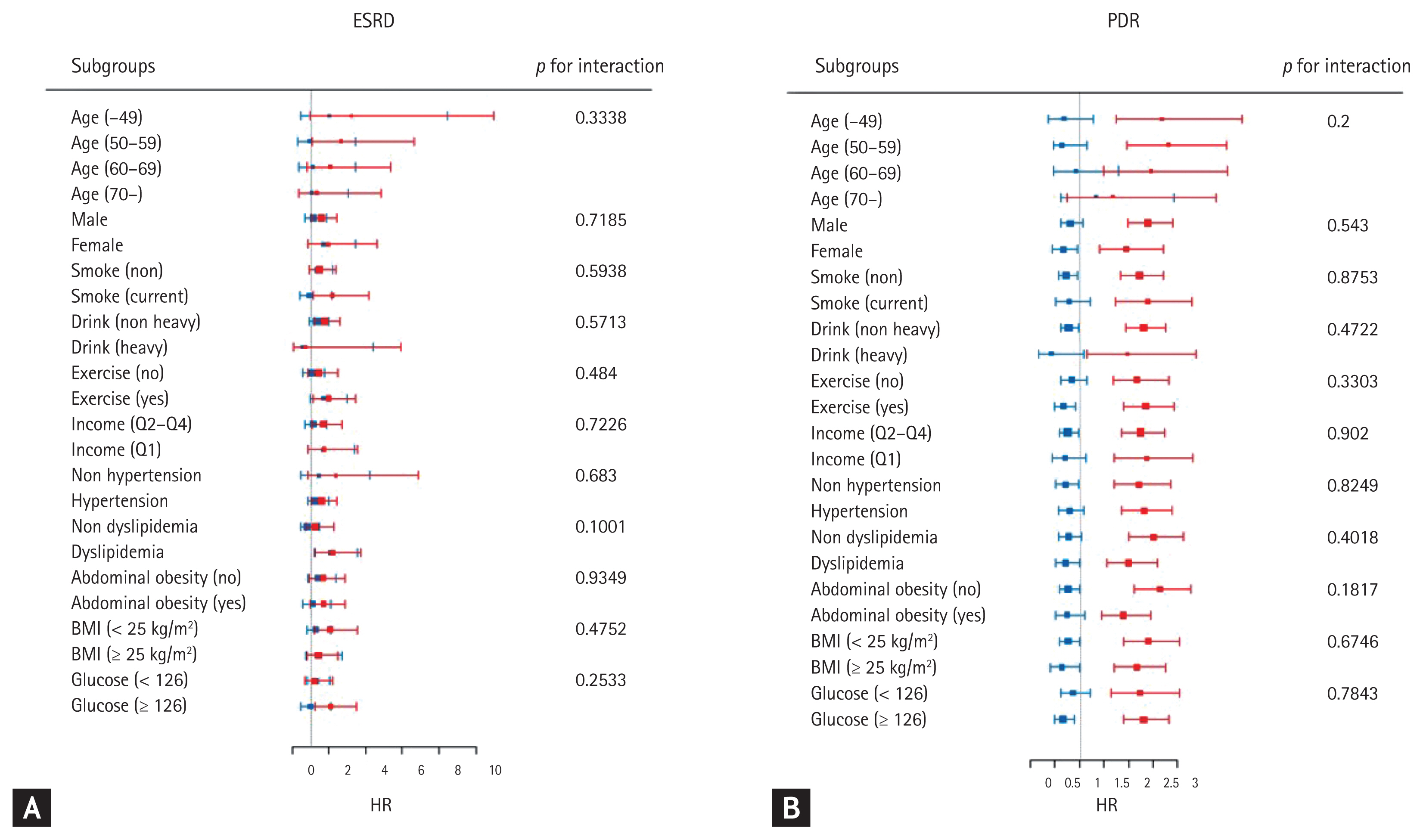Click the red marker for Male in PDR panel
Screen dimensions: 1423x840
click(x=1147, y=223)
